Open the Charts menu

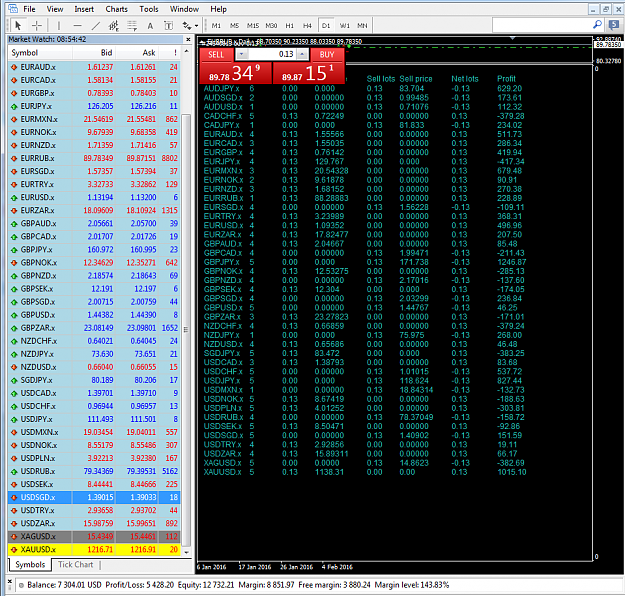116,9
